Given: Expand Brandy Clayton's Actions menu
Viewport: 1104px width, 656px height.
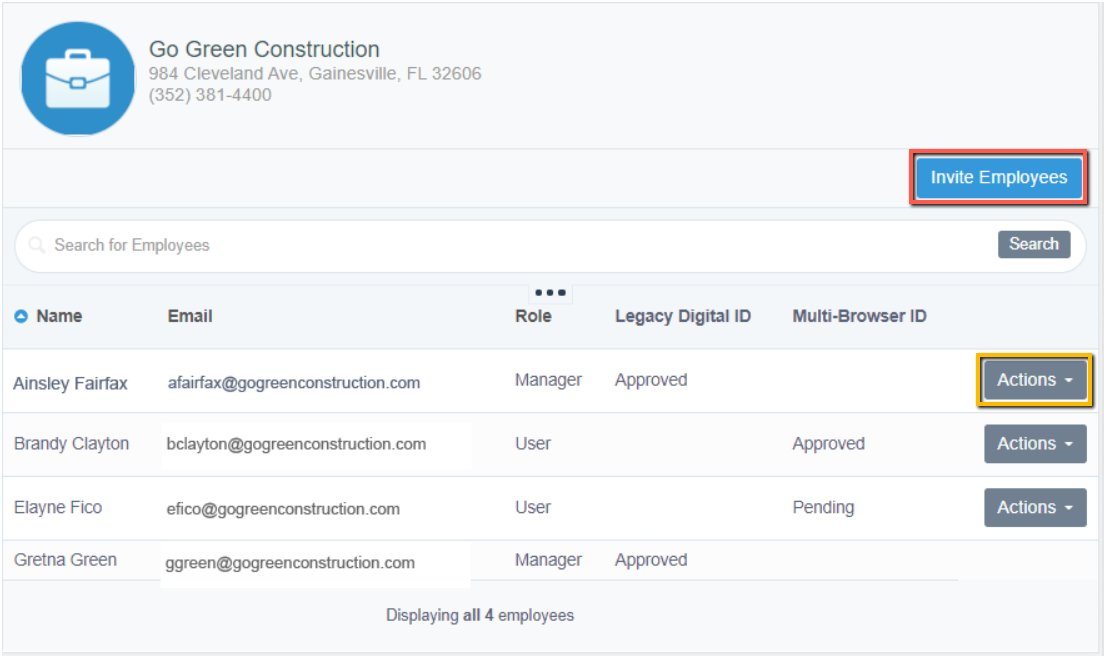Looking at the screenshot, I should pos(1034,444).
